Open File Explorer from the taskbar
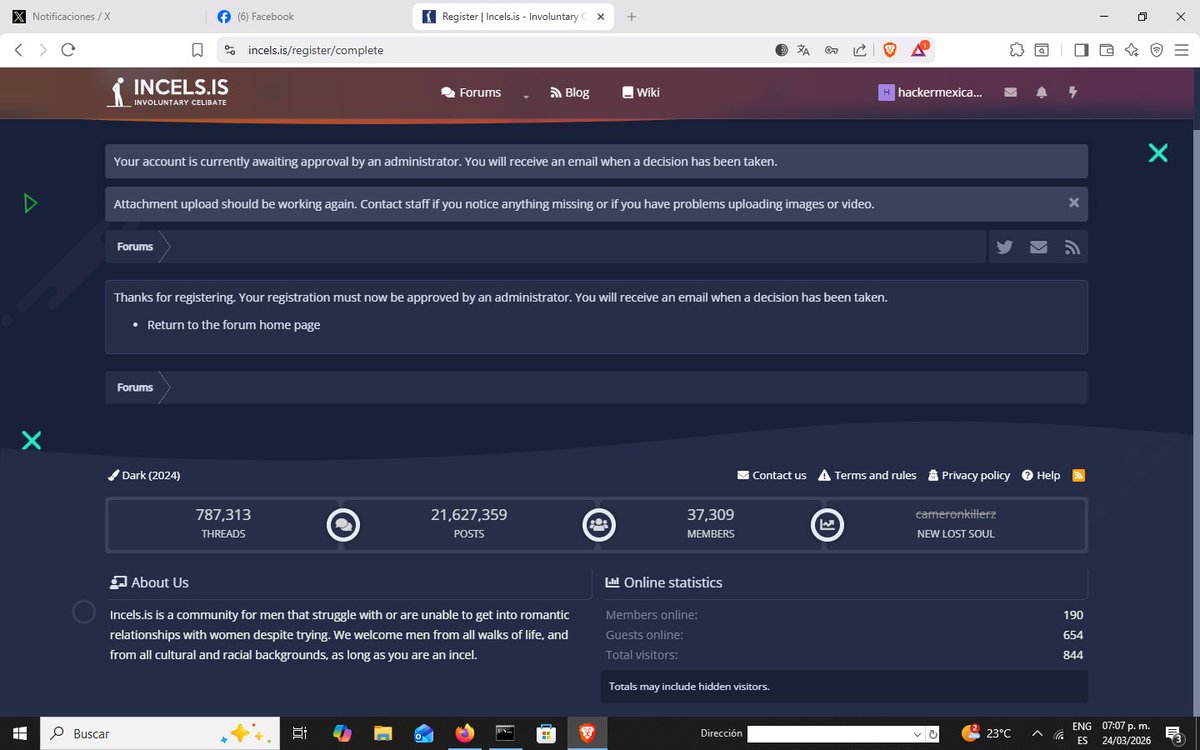 click(x=382, y=733)
